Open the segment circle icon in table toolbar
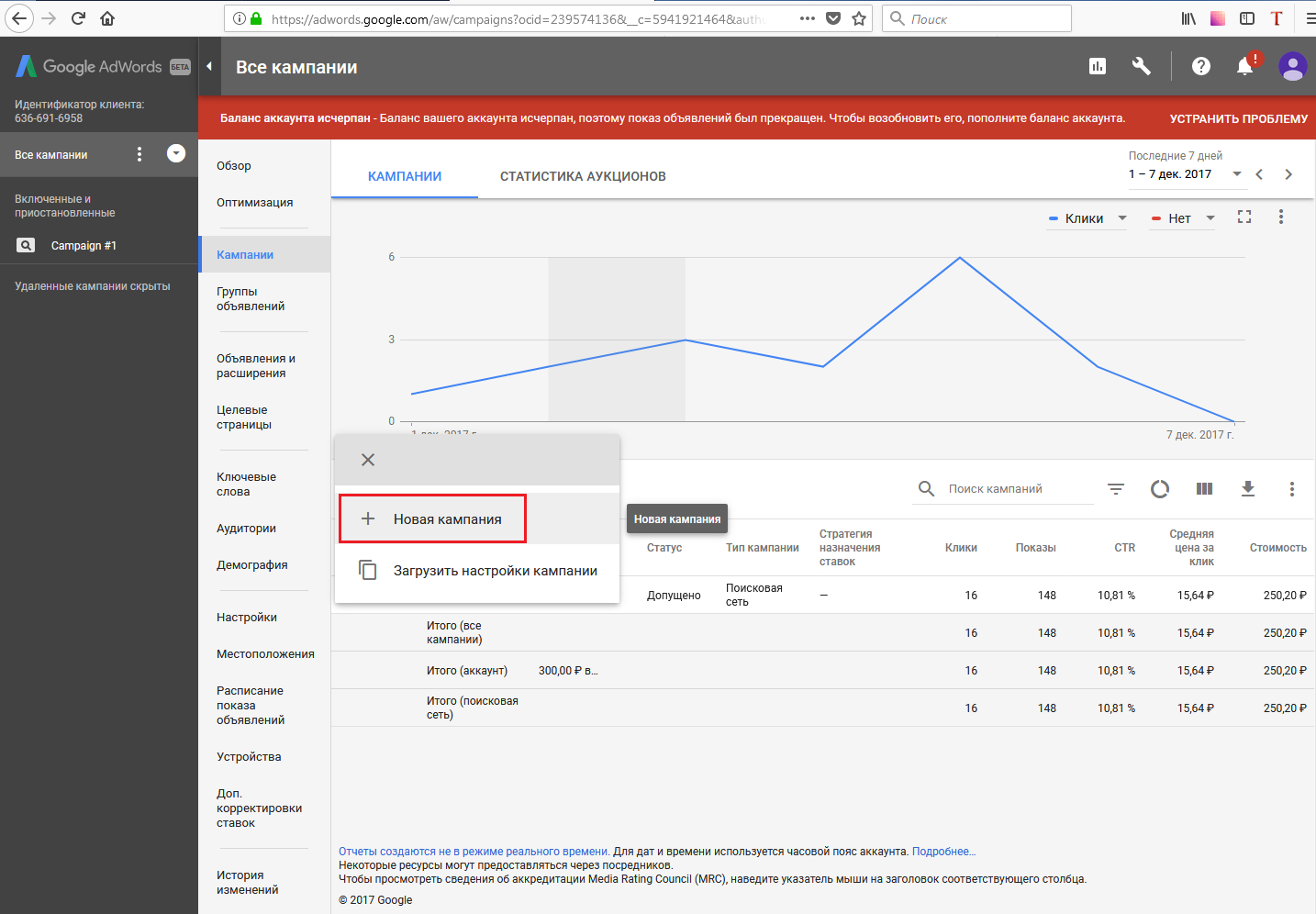The image size is (1316, 914). click(x=1160, y=489)
